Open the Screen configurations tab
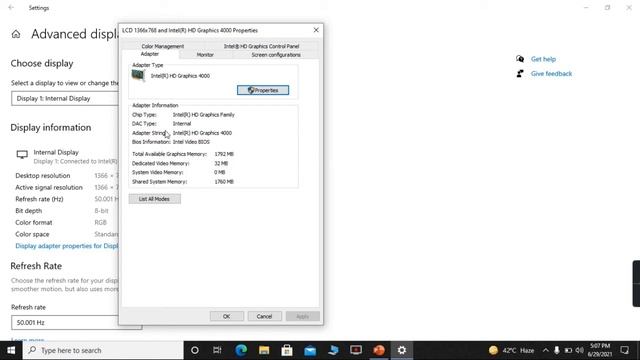Image resolution: width=640 pixels, height=360 pixels. tap(276, 55)
